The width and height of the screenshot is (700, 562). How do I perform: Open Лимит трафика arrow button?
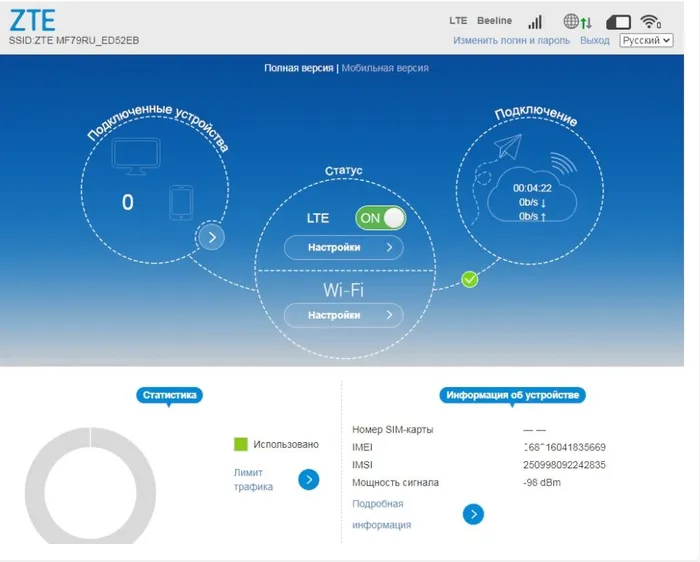point(309,480)
